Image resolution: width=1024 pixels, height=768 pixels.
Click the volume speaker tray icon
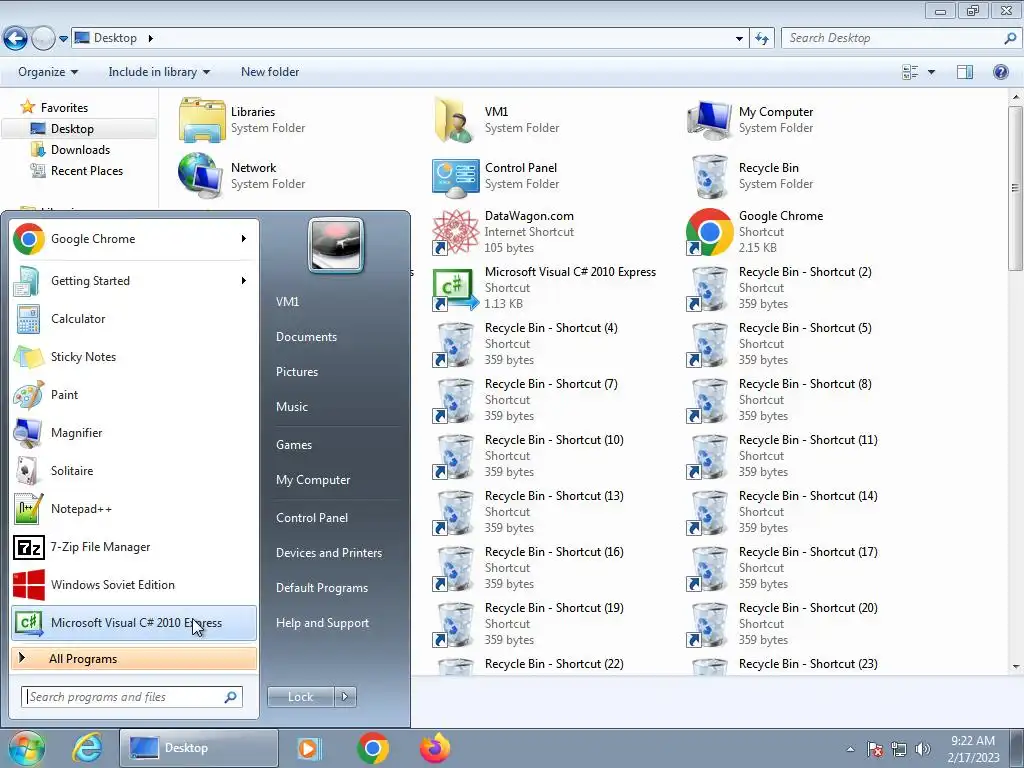click(923, 749)
